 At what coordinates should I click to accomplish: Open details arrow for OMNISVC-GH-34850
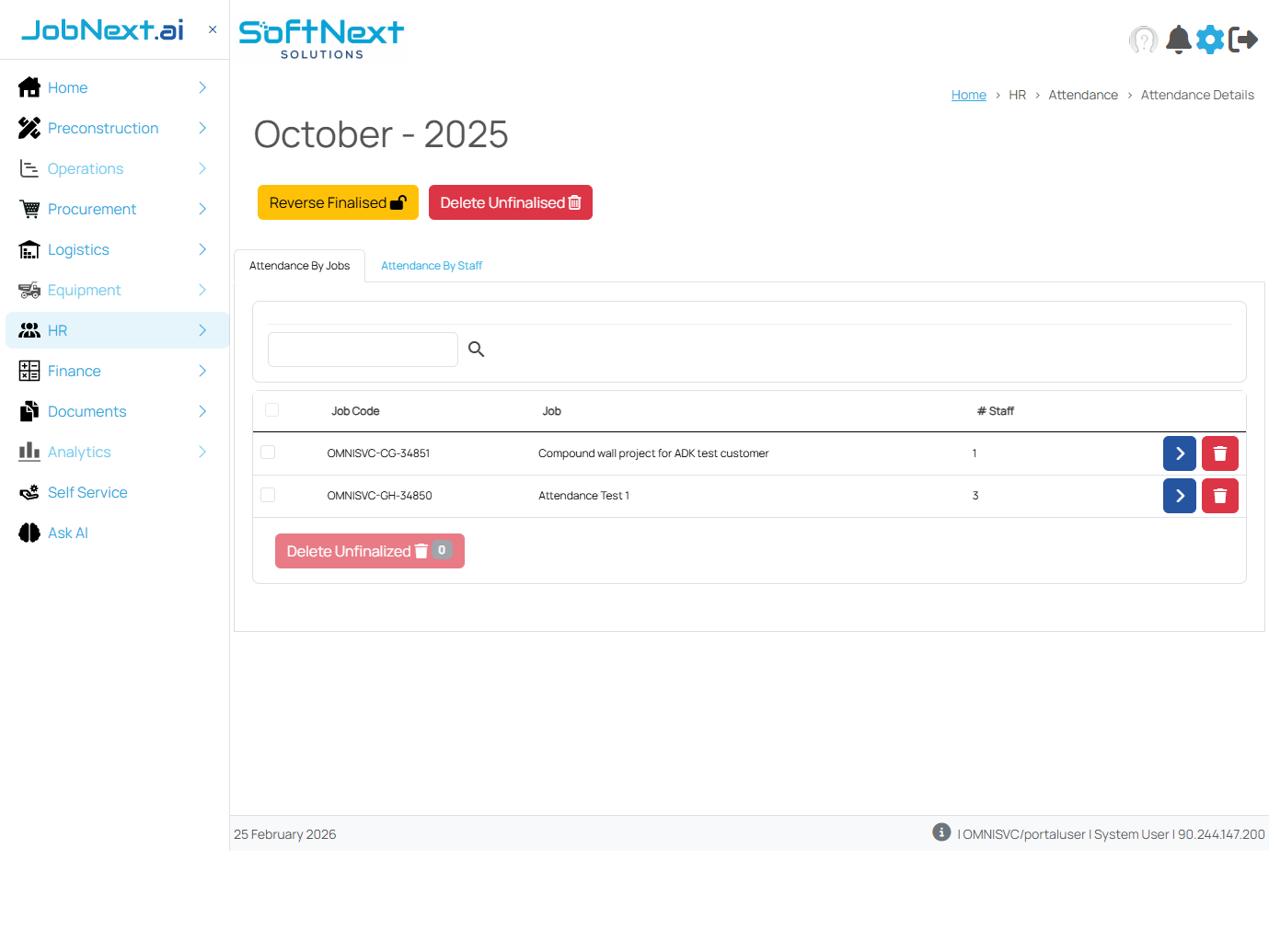pyautogui.click(x=1179, y=496)
